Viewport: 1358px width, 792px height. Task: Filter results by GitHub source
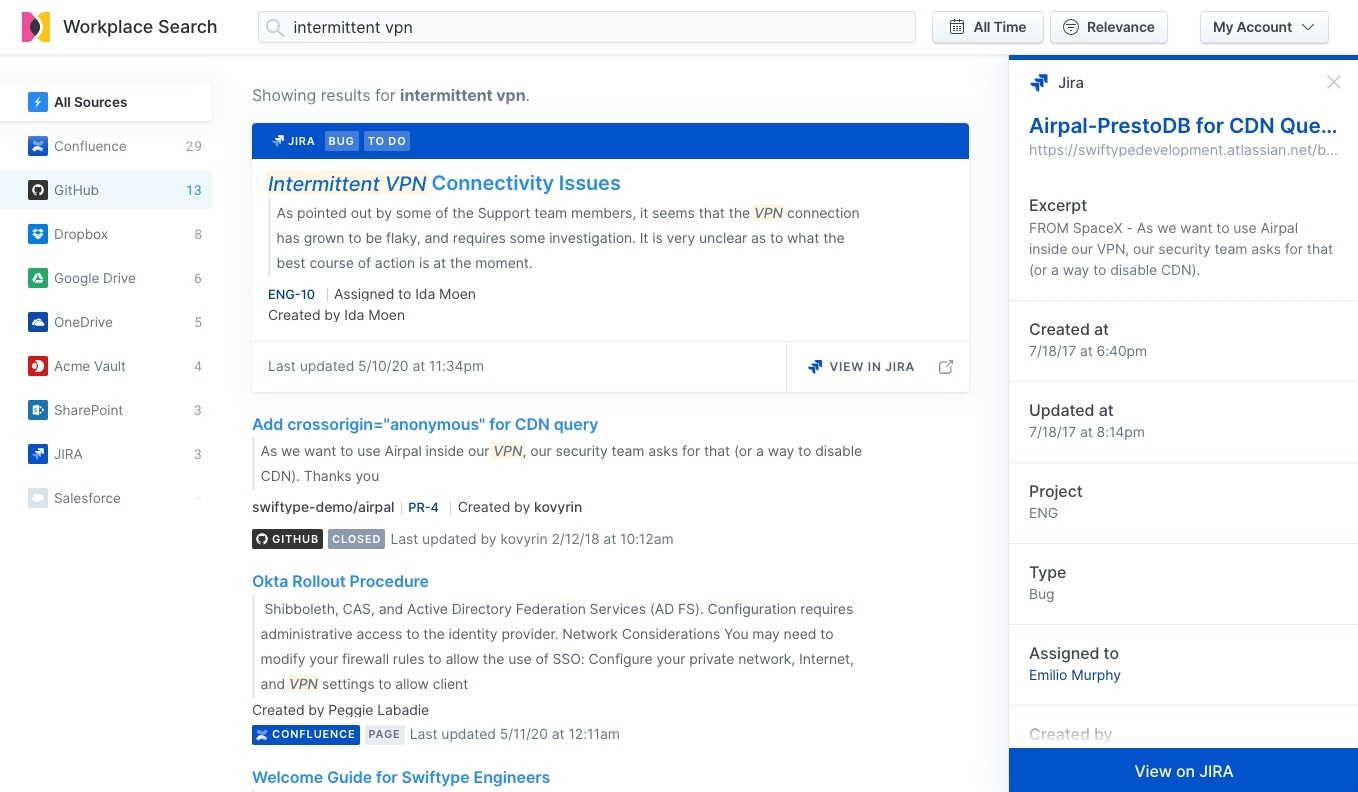point(106,190)
